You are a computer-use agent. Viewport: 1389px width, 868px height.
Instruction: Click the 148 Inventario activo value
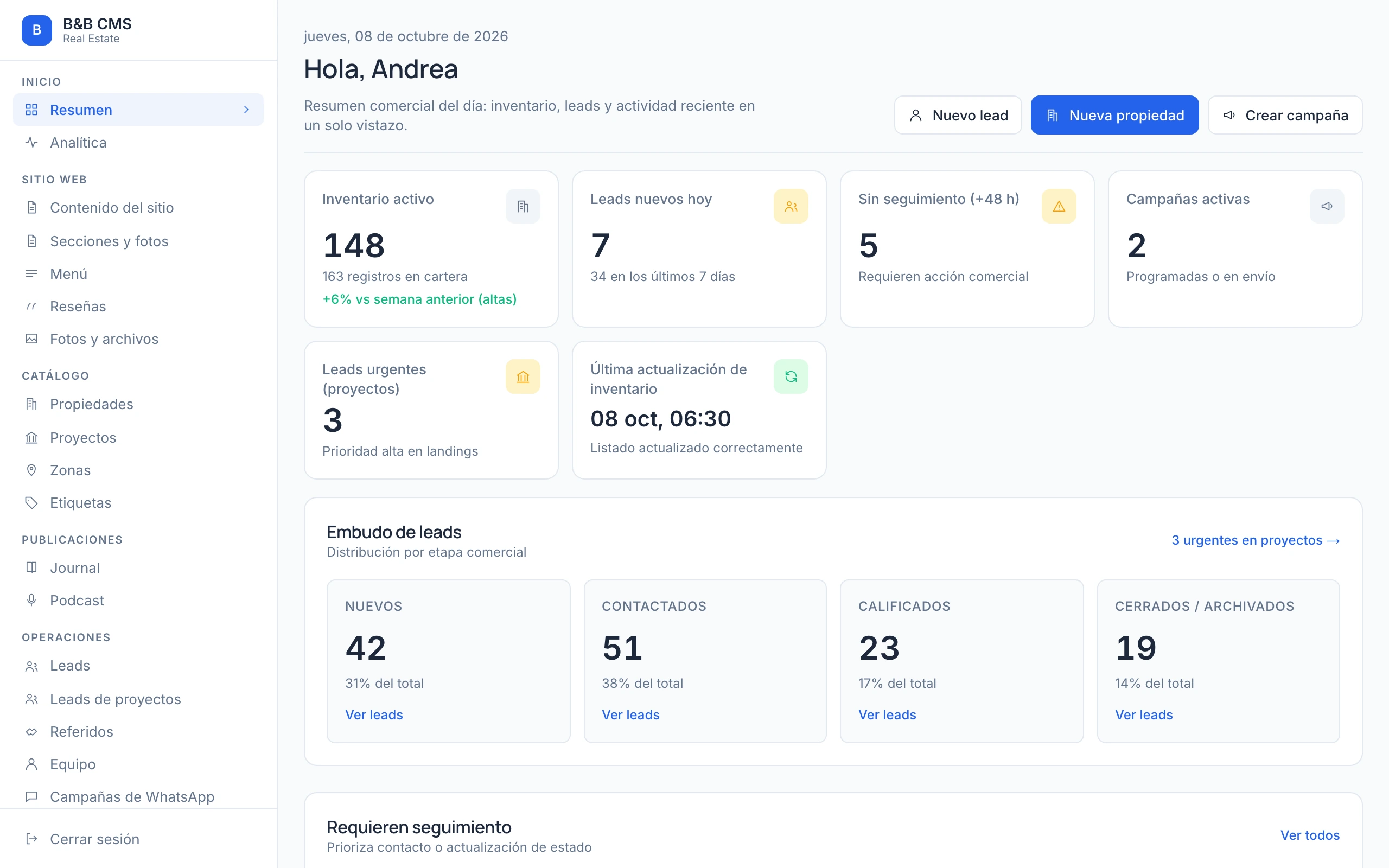[354, 246]
